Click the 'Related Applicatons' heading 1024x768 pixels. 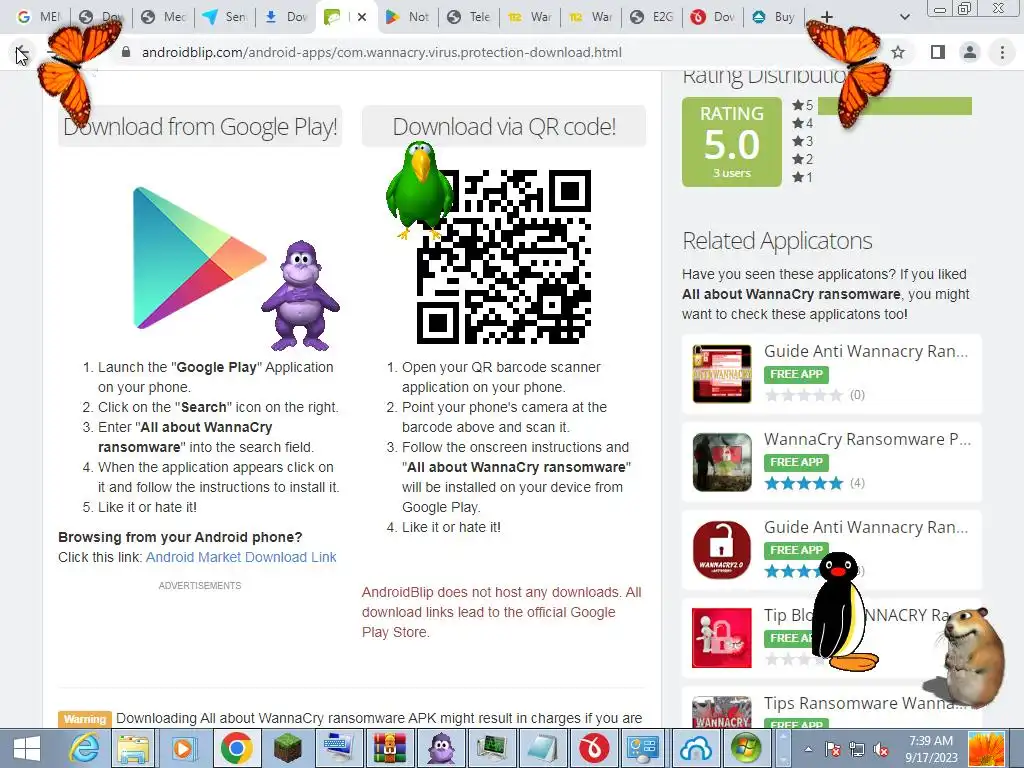click(x=777, y=241)
